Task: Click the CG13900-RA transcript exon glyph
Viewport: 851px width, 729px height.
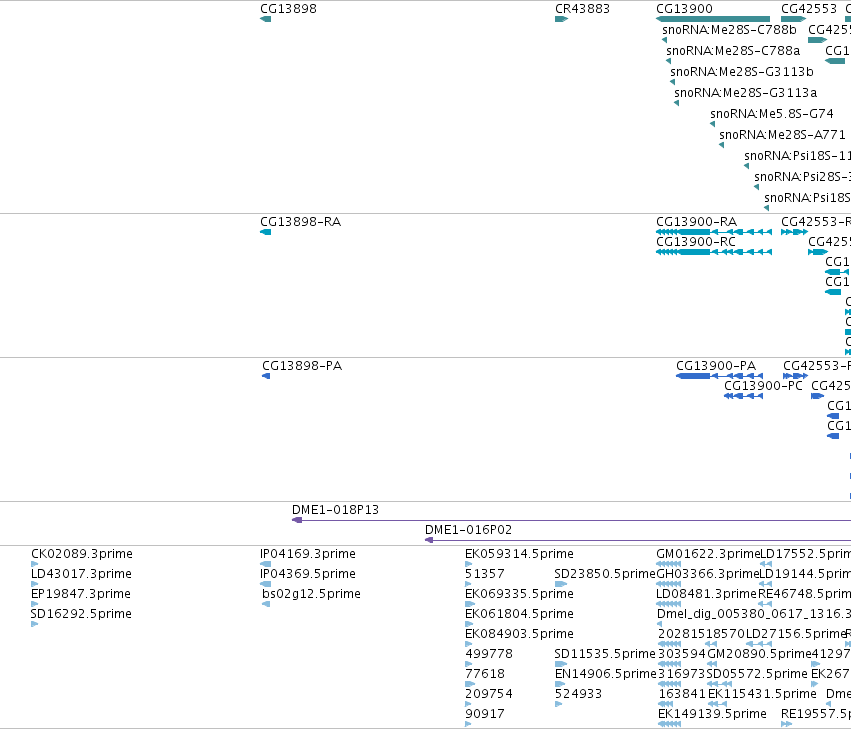Action: coord(695,232)
